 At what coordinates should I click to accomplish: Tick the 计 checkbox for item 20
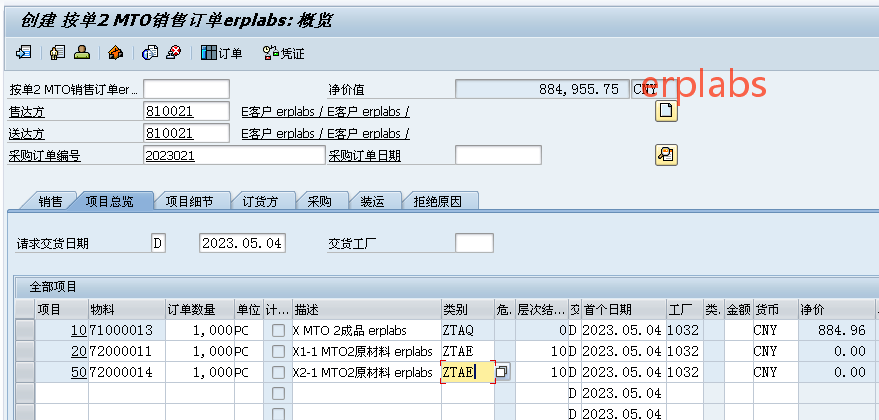(x=278, y=352)
